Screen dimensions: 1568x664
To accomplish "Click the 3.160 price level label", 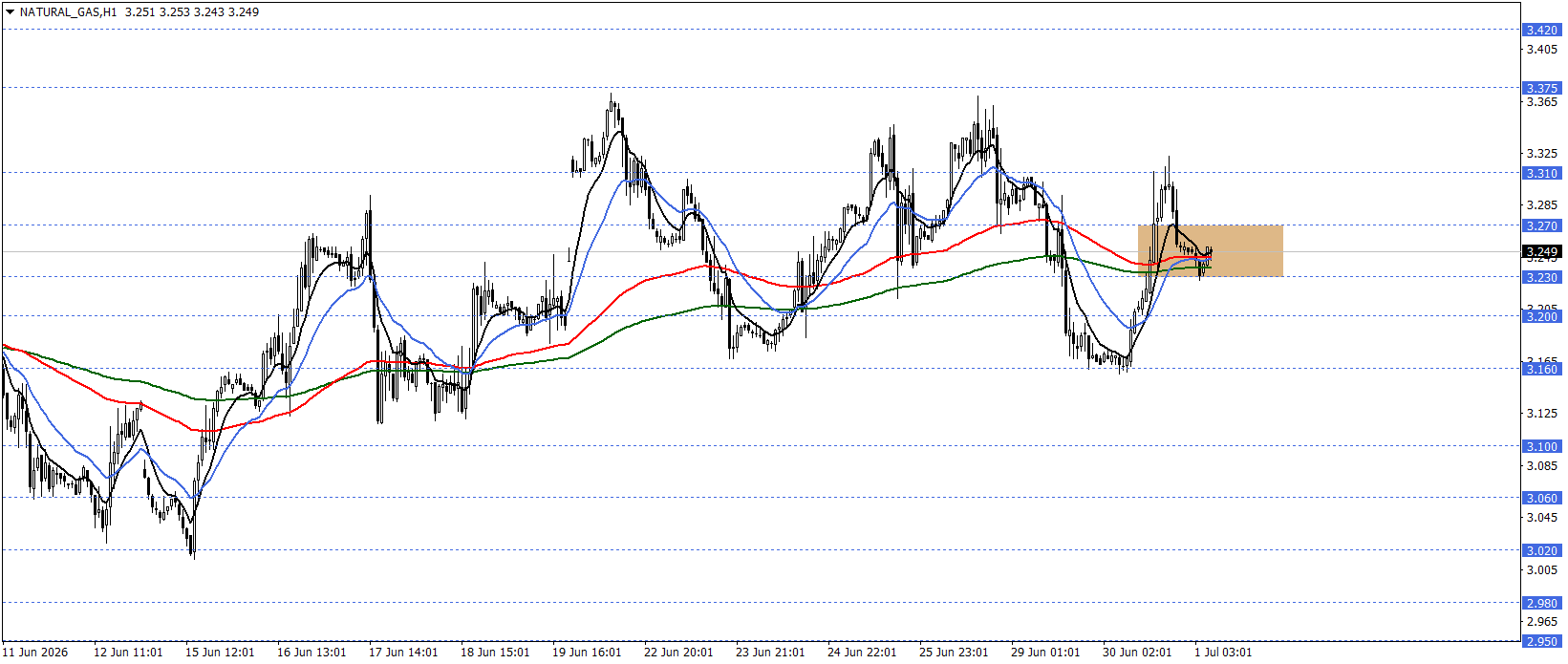I will coord(1541,370).
